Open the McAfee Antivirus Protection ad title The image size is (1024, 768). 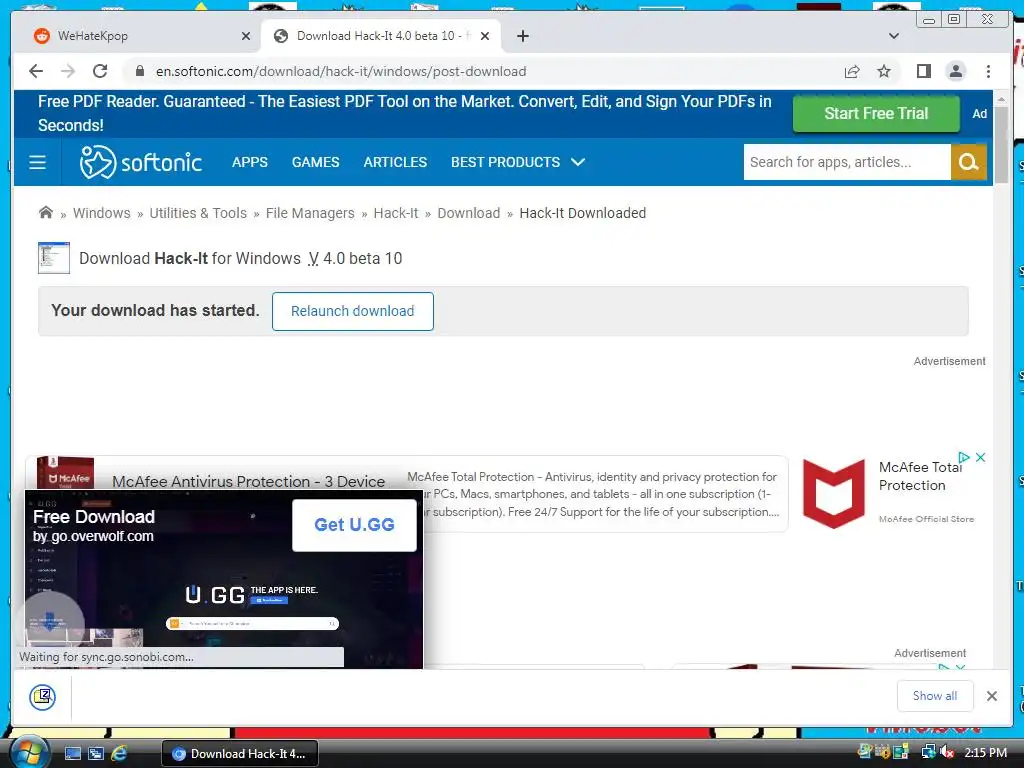point(248,481)
